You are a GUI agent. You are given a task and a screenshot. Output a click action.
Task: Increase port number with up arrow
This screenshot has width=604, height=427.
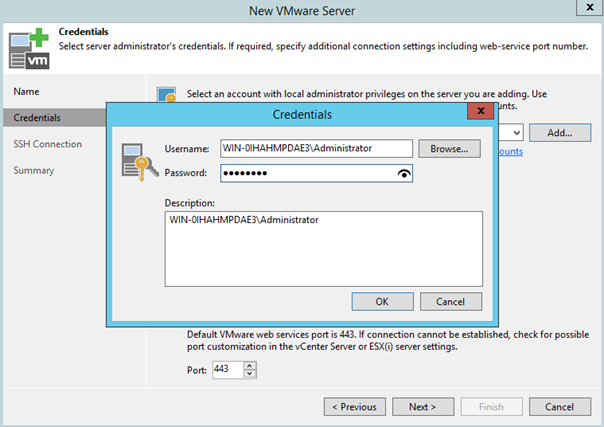(x=250, y=365)
